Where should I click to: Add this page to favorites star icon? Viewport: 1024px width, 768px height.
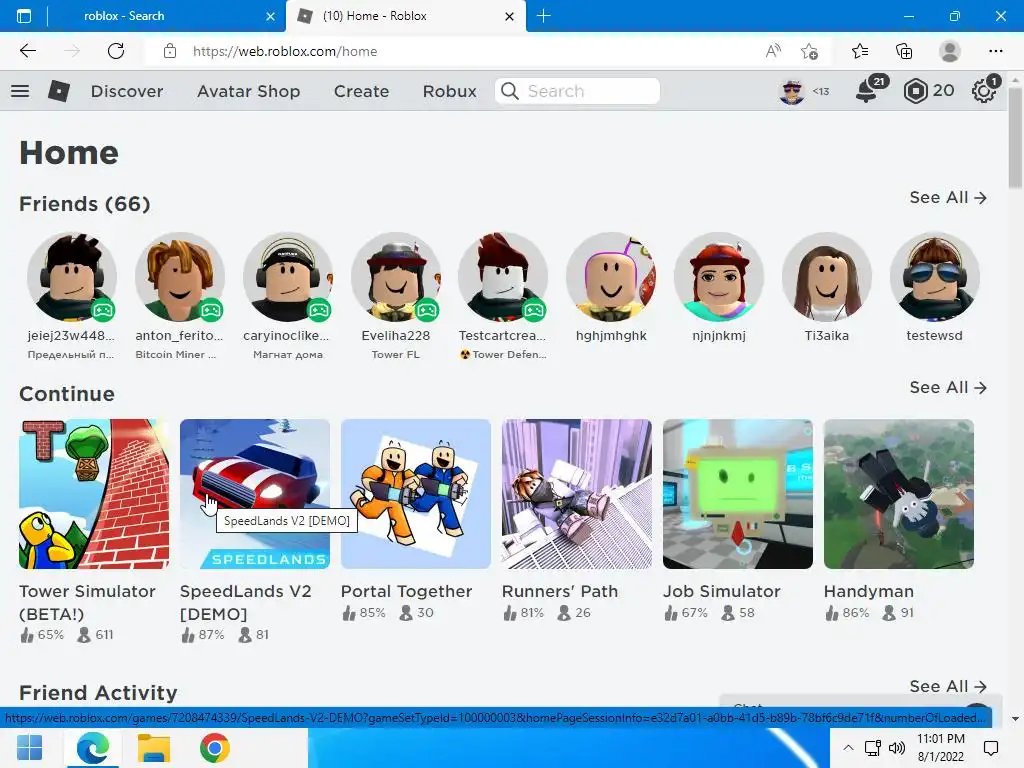(x=810, y=51)
